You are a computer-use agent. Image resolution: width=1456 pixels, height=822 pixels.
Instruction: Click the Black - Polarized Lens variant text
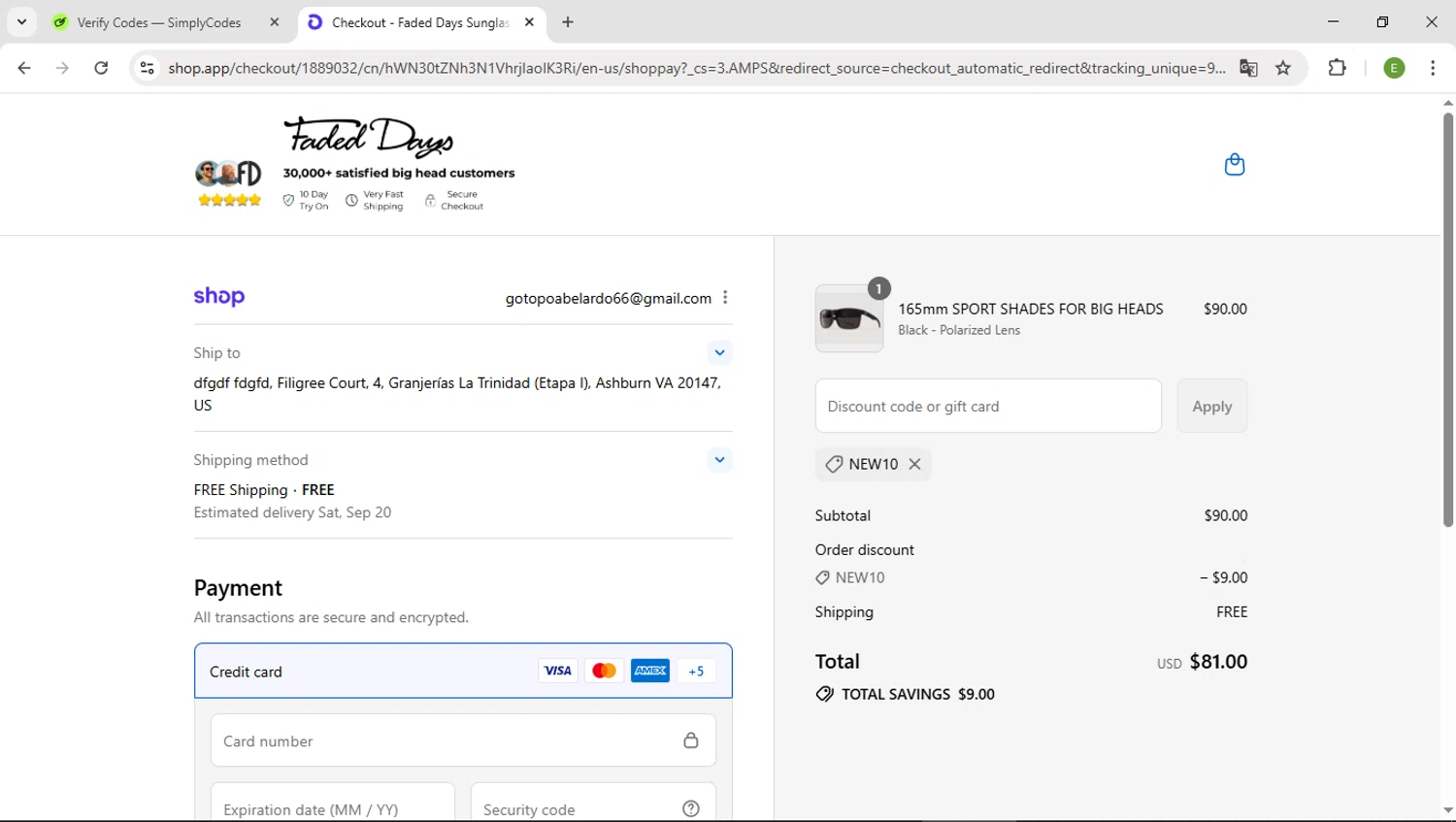pos(959,330)
